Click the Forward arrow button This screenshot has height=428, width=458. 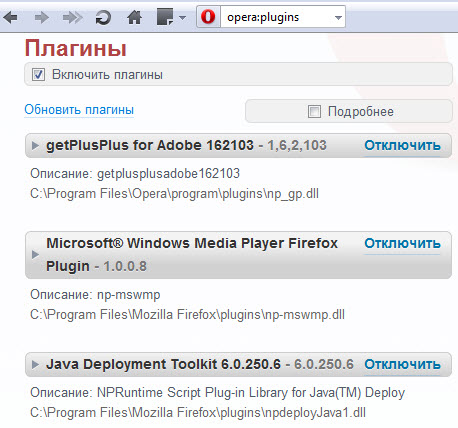[41, 17]
